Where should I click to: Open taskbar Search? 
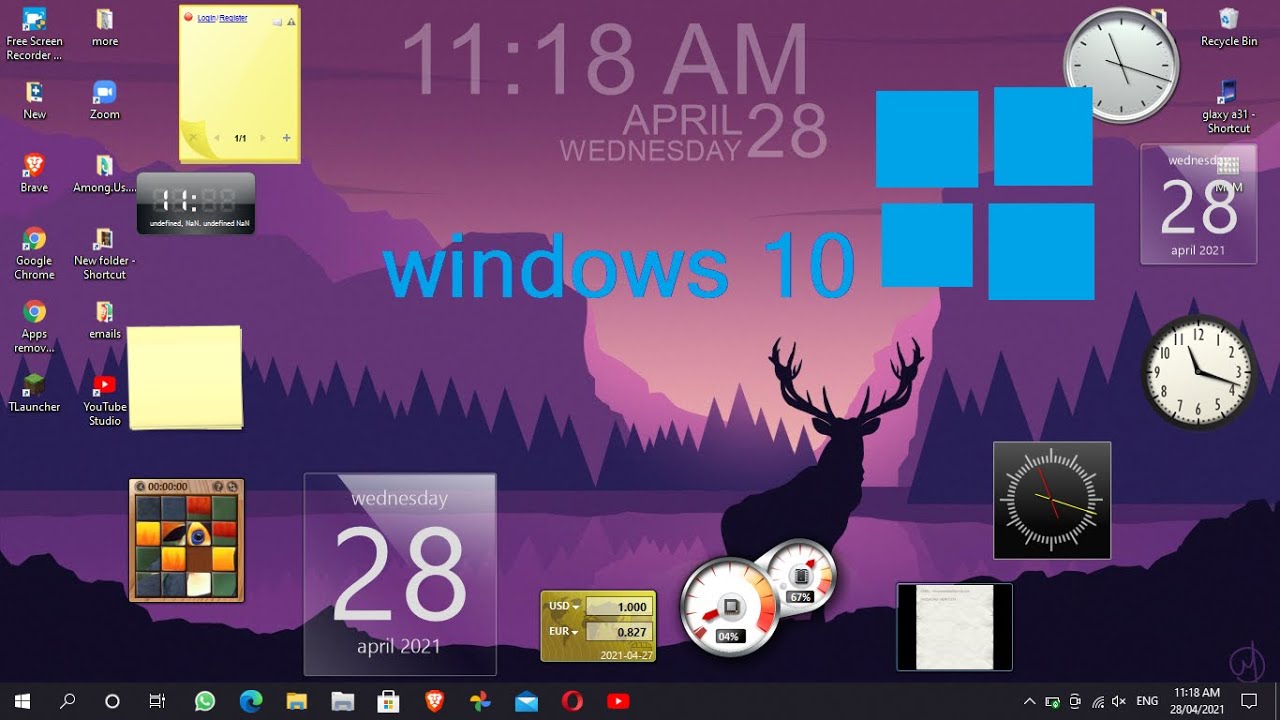[x=67, y=701]
